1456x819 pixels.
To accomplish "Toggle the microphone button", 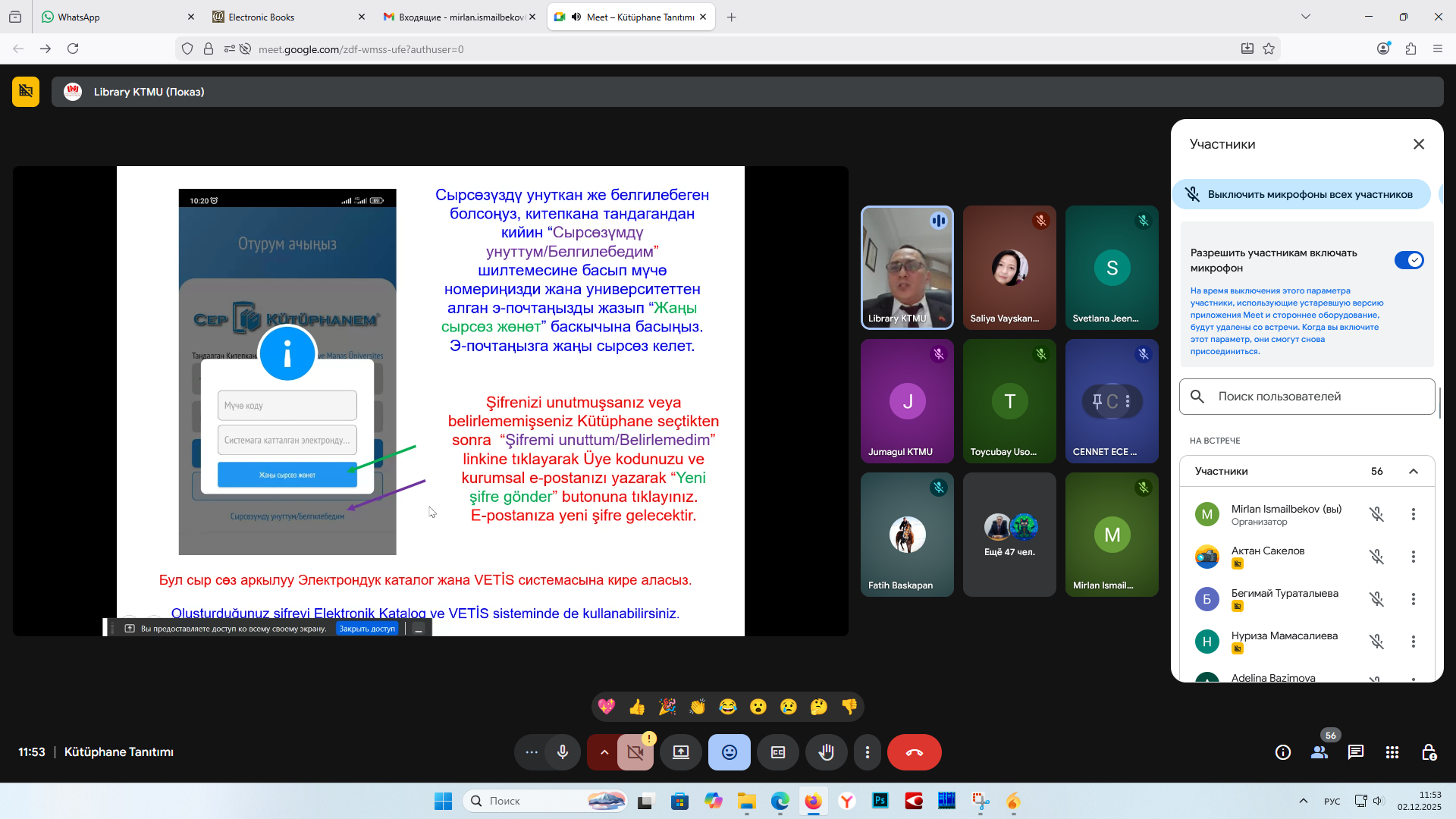I will 563,752.
